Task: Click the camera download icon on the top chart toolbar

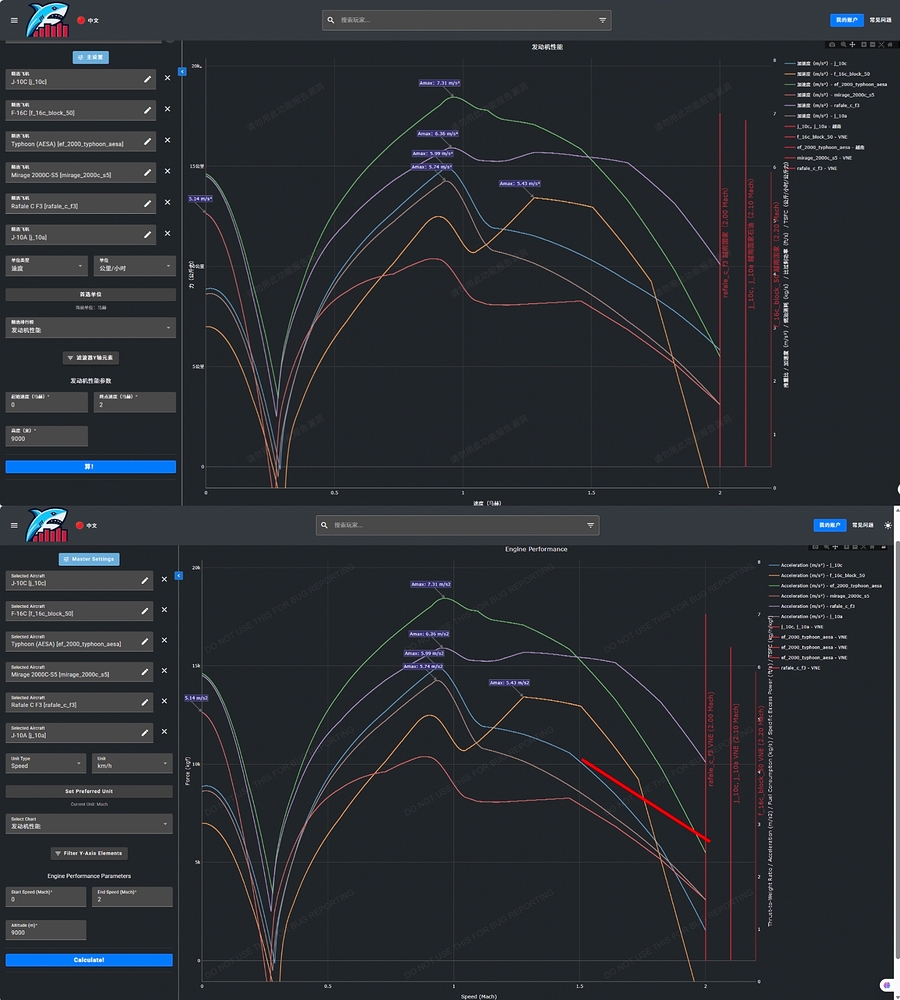Action: [x=832, y=45]
